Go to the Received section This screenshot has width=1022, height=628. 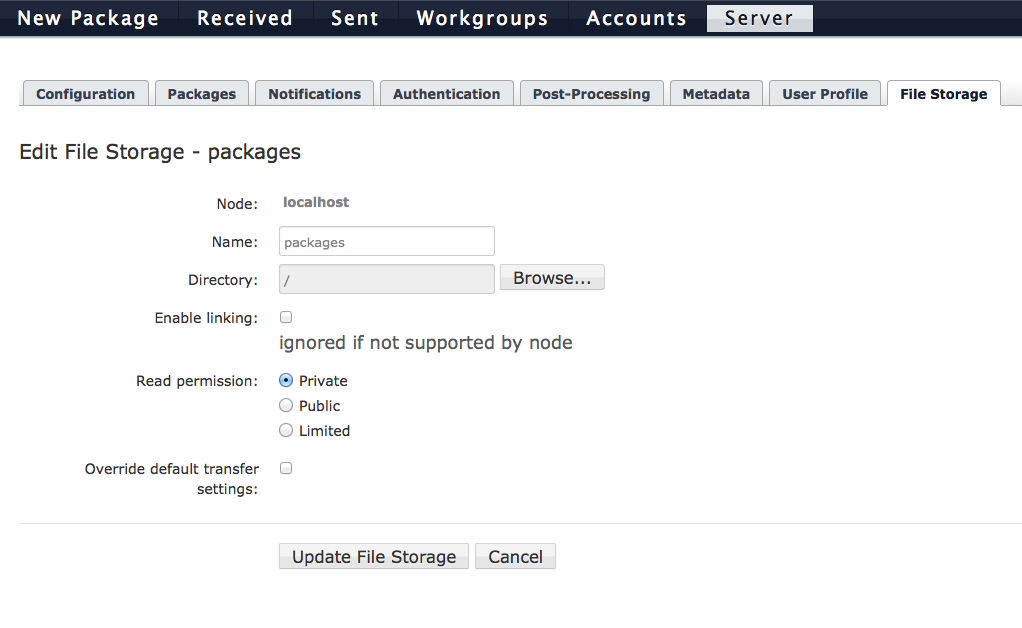[244, 18]
